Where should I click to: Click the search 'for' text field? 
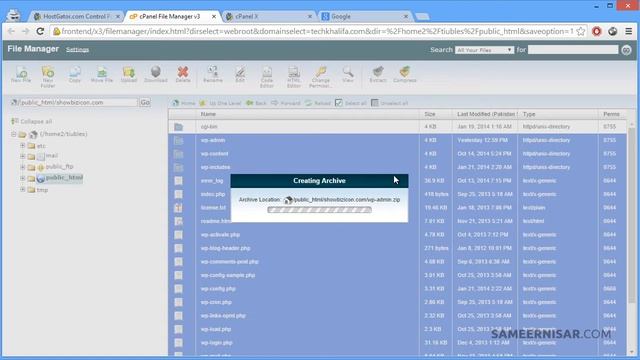[573, 50]
